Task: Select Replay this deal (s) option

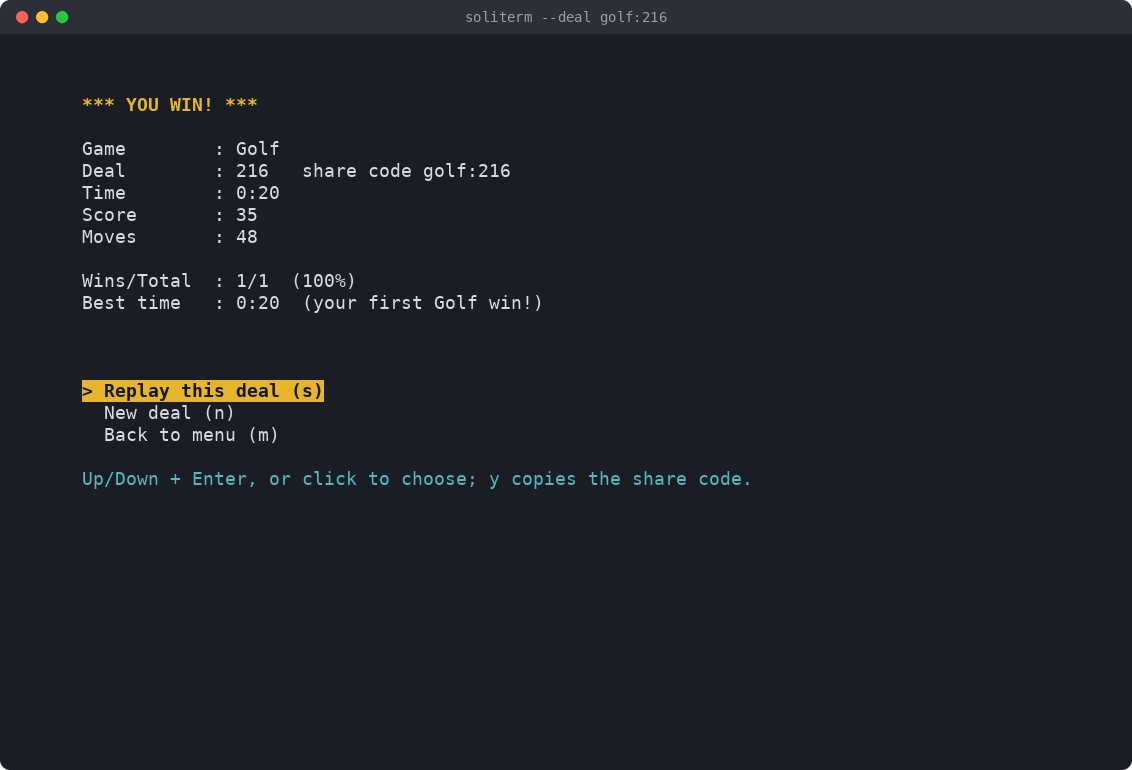Action: [x=203, y=390]
